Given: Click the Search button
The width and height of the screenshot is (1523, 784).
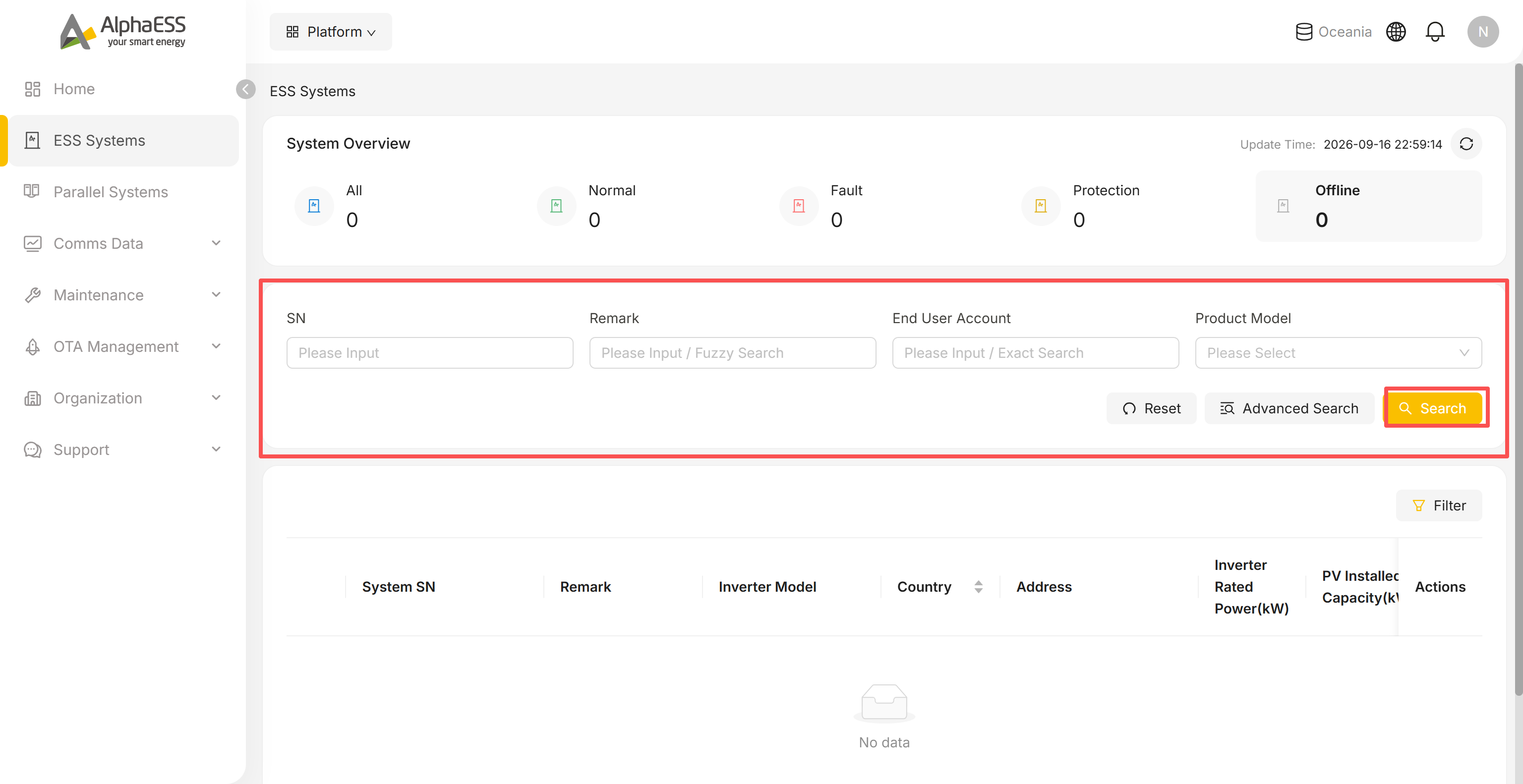Looking at the screenshot, I should coord(1434,408).
